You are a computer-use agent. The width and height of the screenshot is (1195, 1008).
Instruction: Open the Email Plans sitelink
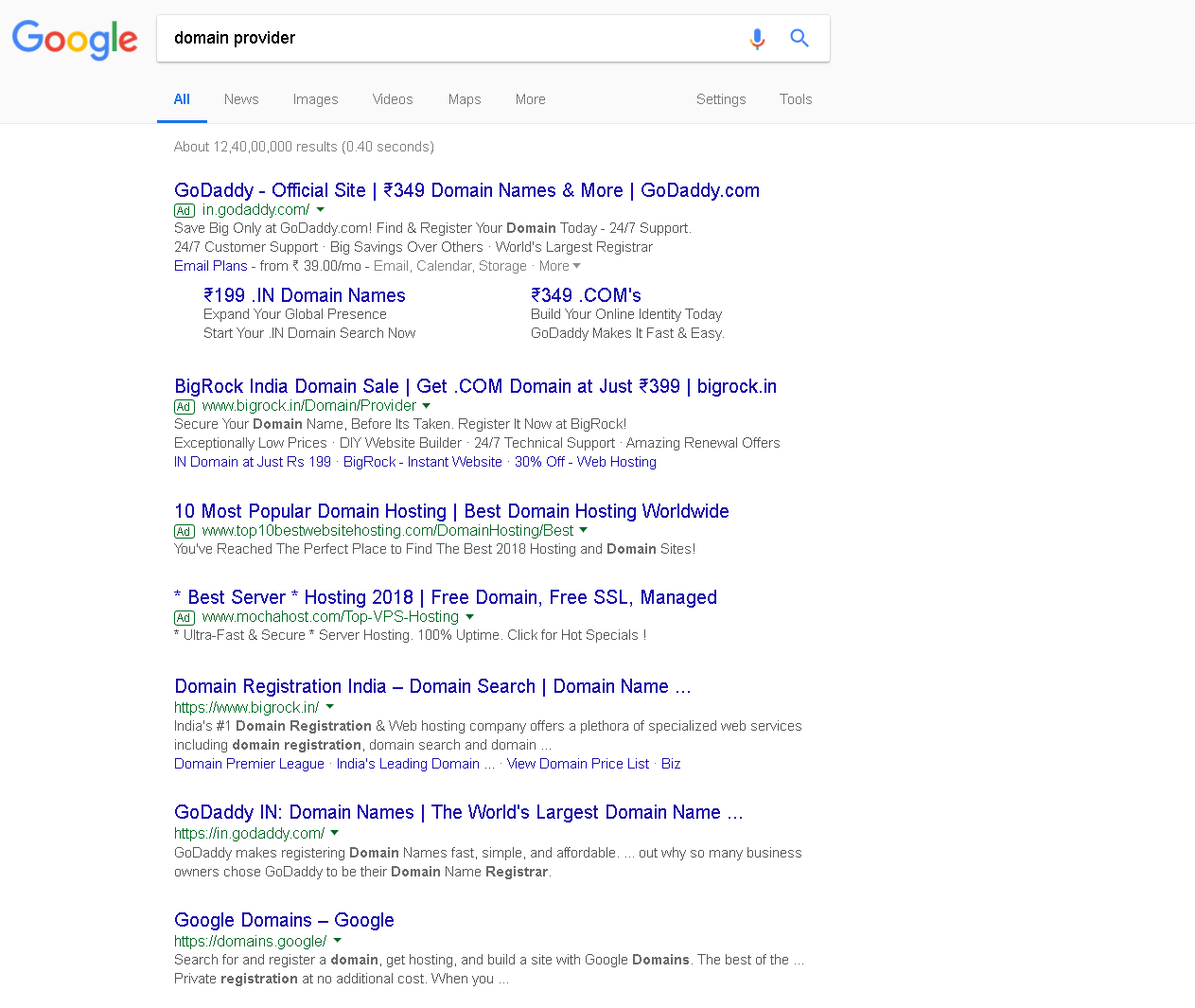(210, 266)
